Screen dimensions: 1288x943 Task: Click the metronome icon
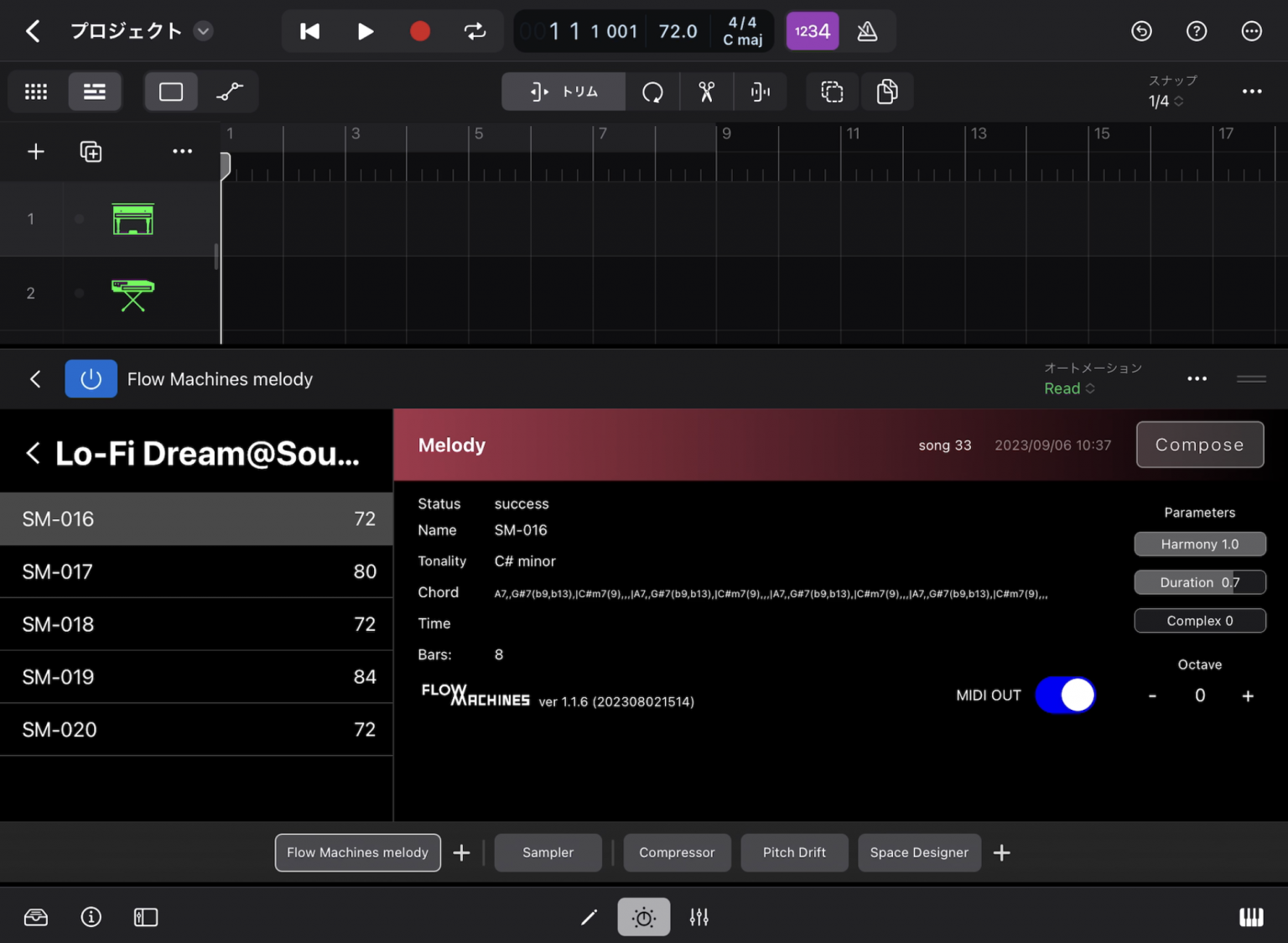coord(867,32)
